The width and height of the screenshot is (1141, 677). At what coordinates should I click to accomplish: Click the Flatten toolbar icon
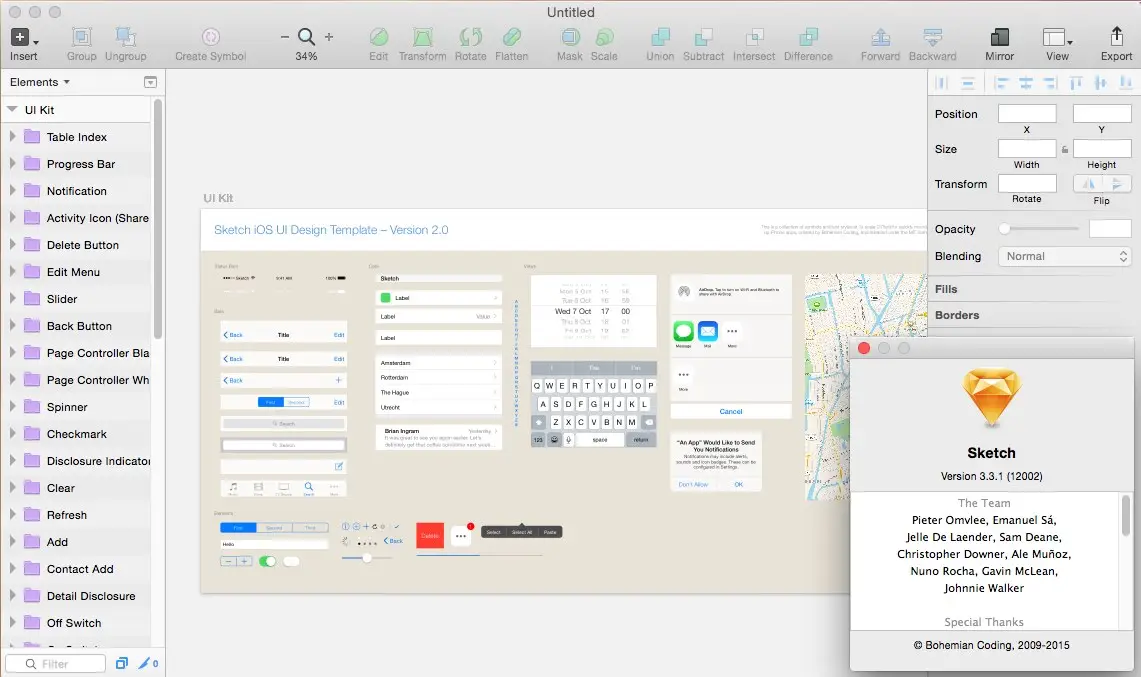tap(512, 37)
